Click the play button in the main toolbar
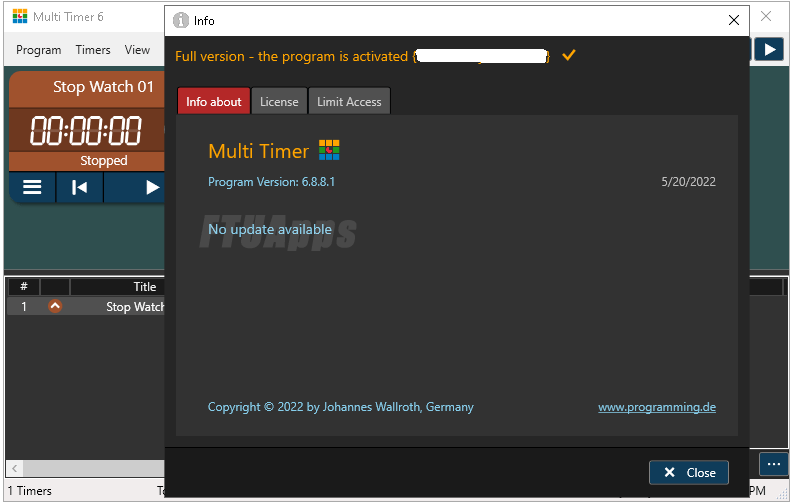 [769, 49]
